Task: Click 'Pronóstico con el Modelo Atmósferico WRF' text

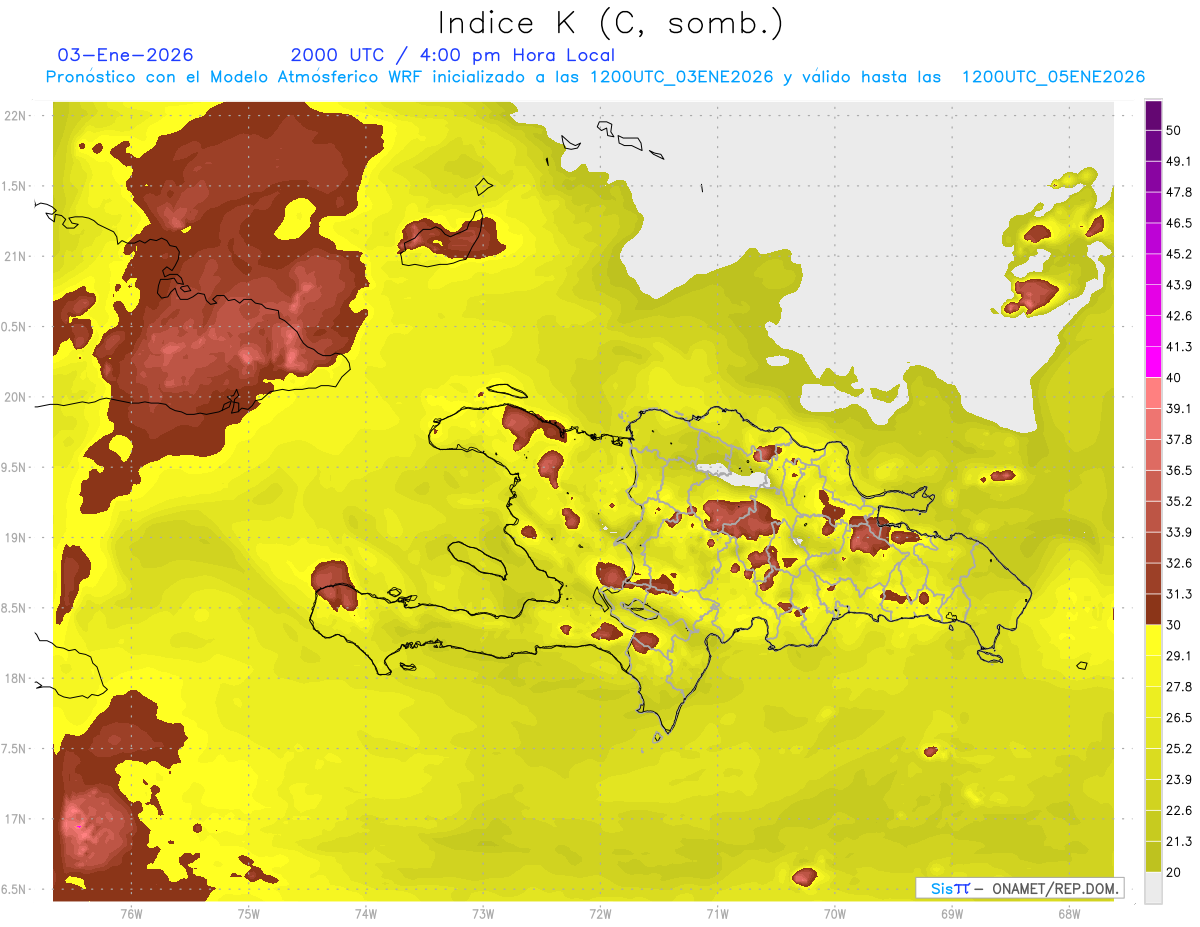Action: coord(237,77)
